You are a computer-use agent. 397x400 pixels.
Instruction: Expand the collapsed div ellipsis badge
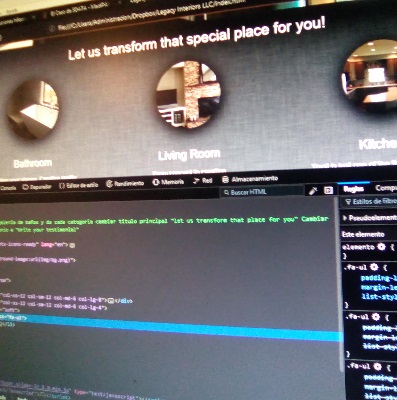pos(111,300)
